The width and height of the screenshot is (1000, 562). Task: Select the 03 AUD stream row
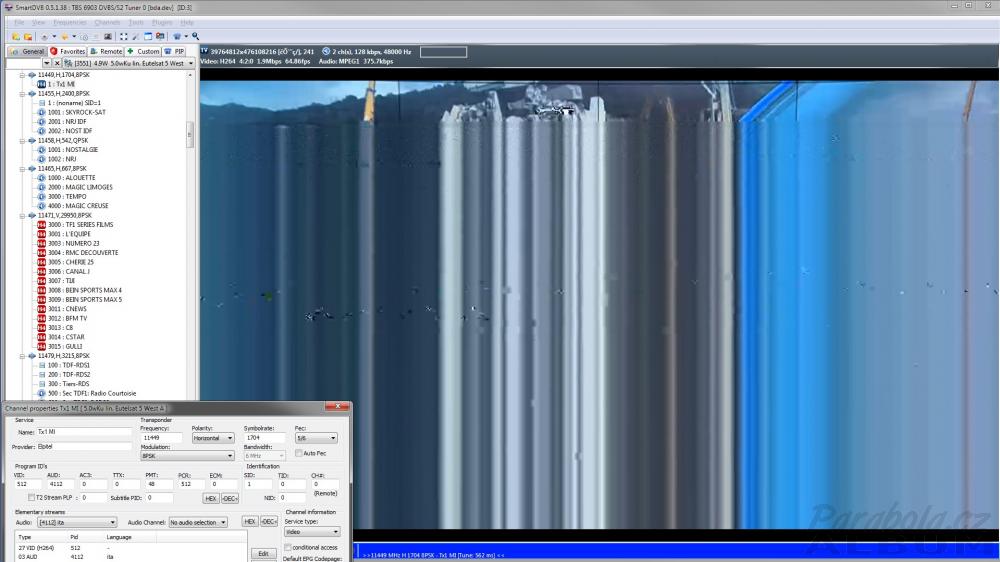131,557
